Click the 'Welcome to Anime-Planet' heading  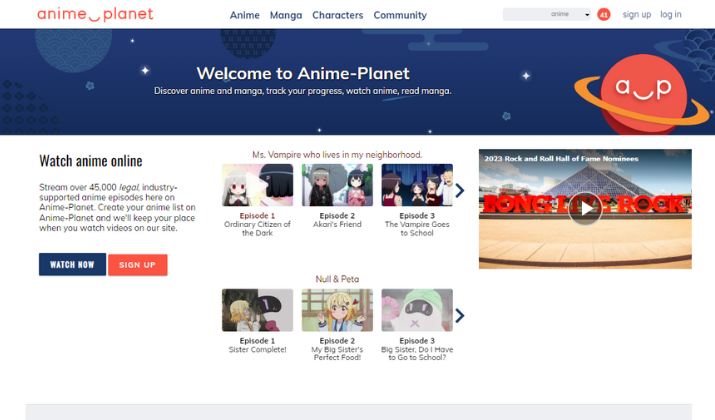point(303,73)
